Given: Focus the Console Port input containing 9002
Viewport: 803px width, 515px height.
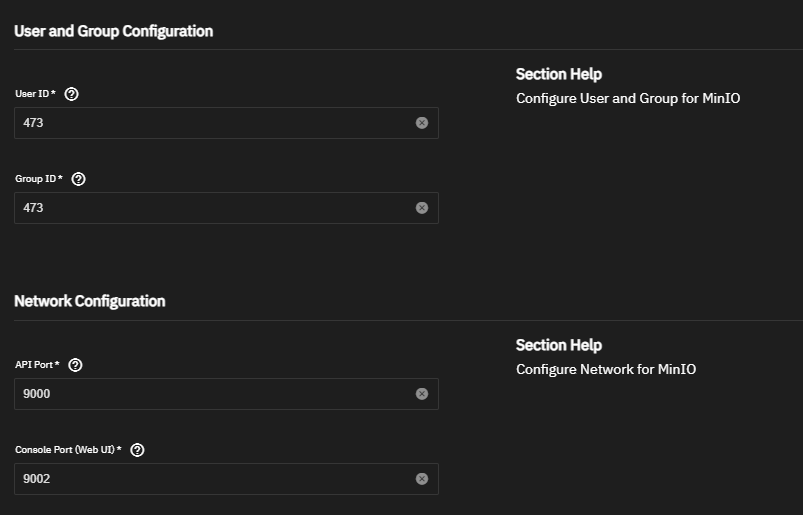Looking at the screenshot, I should click(226, 479).
